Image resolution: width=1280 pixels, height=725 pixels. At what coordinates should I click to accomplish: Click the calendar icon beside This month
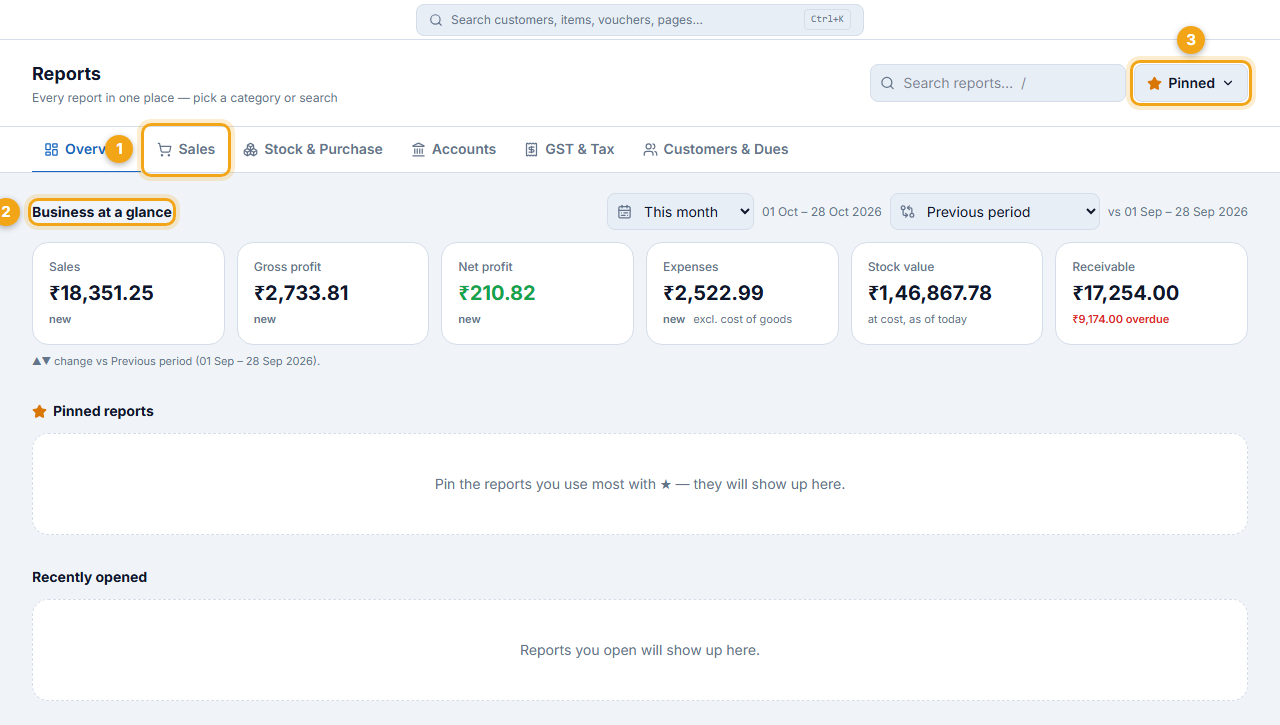[624, 212]
